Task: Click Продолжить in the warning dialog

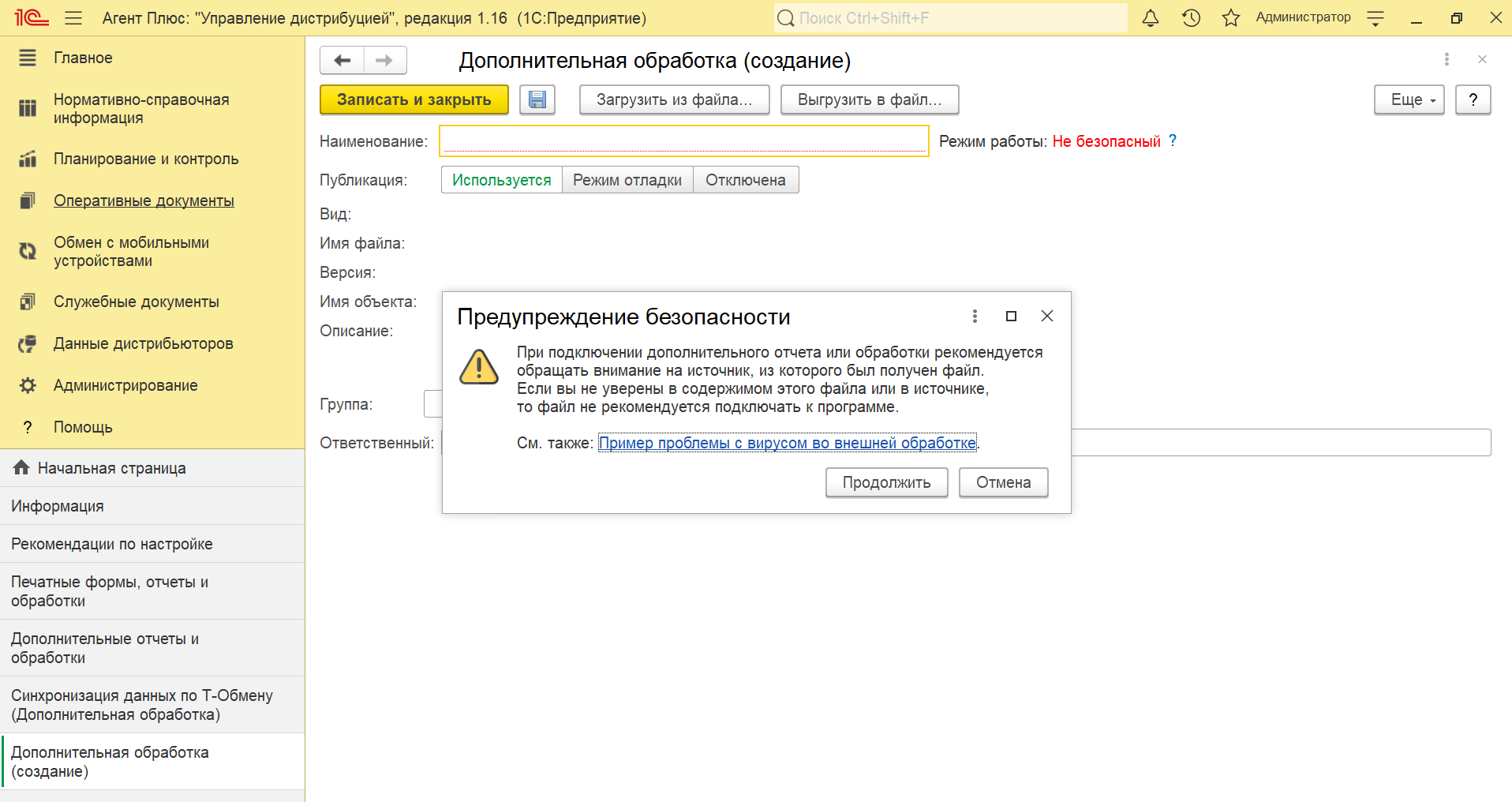Action: 887,482
